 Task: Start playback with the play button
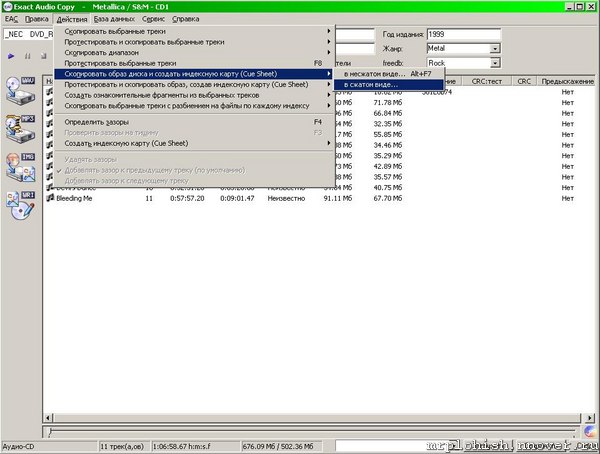point(11,56)
